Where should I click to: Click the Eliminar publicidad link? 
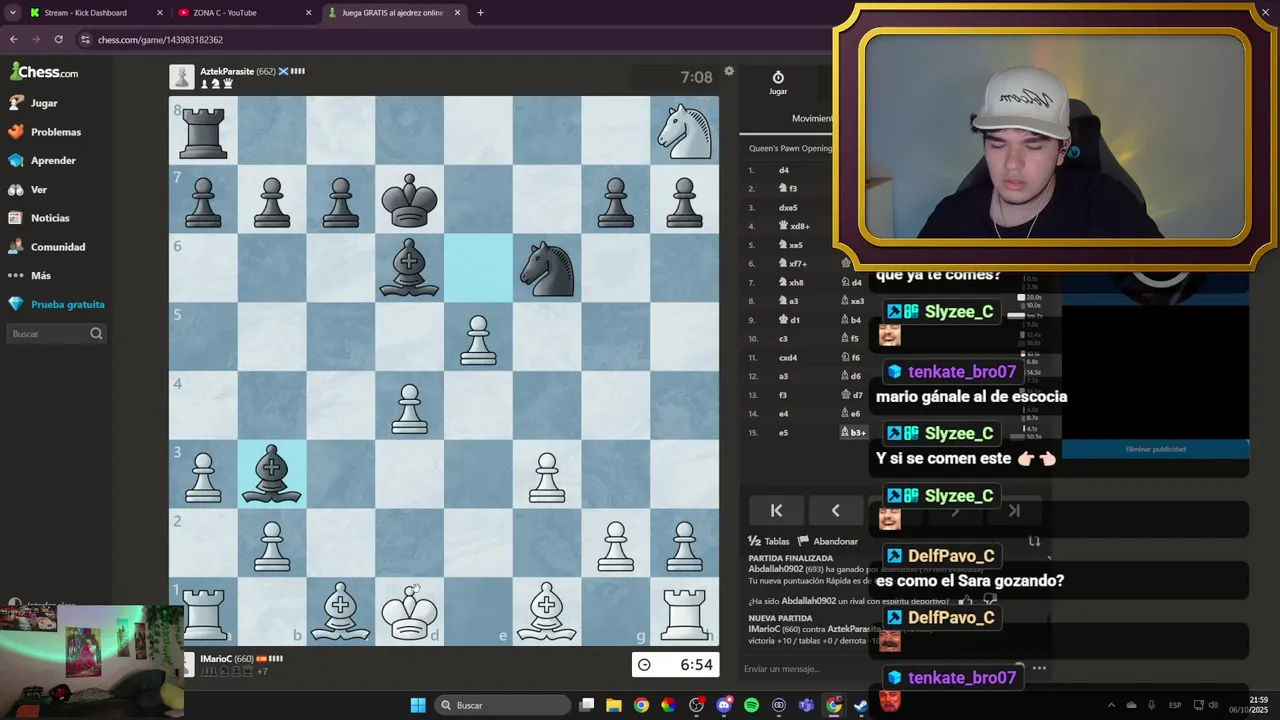pyautogui.click(x=1155, y=449)
